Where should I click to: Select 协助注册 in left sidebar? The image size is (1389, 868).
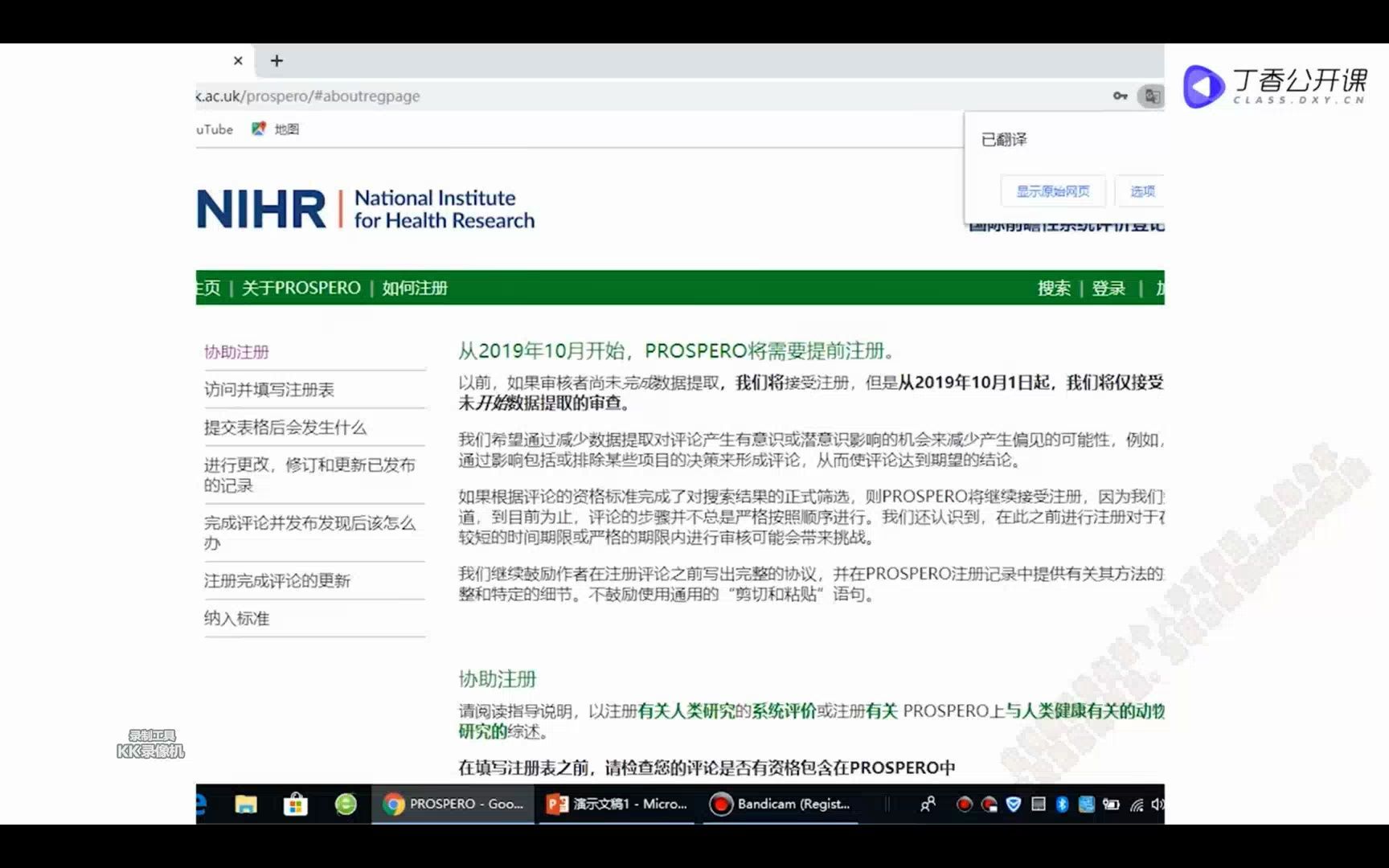pos(236,352)
